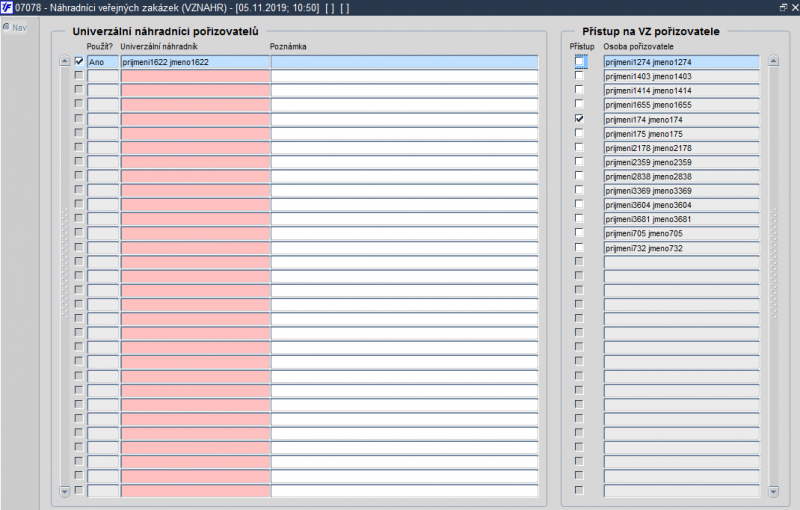
Task: Select person prijmeni705 jmeno705
Action: point(681,234)
